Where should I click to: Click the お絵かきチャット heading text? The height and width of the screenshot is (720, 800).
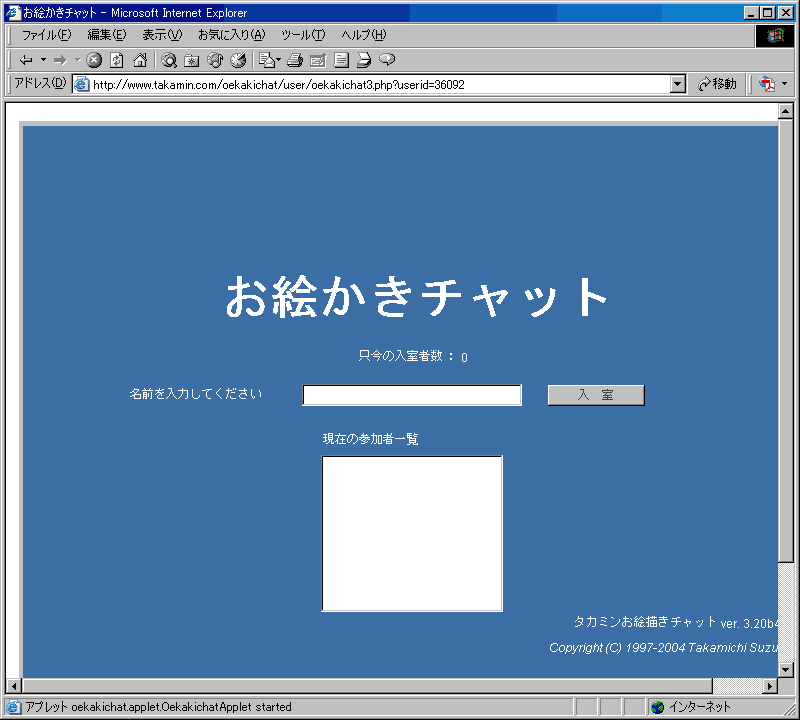coord(416,296)
